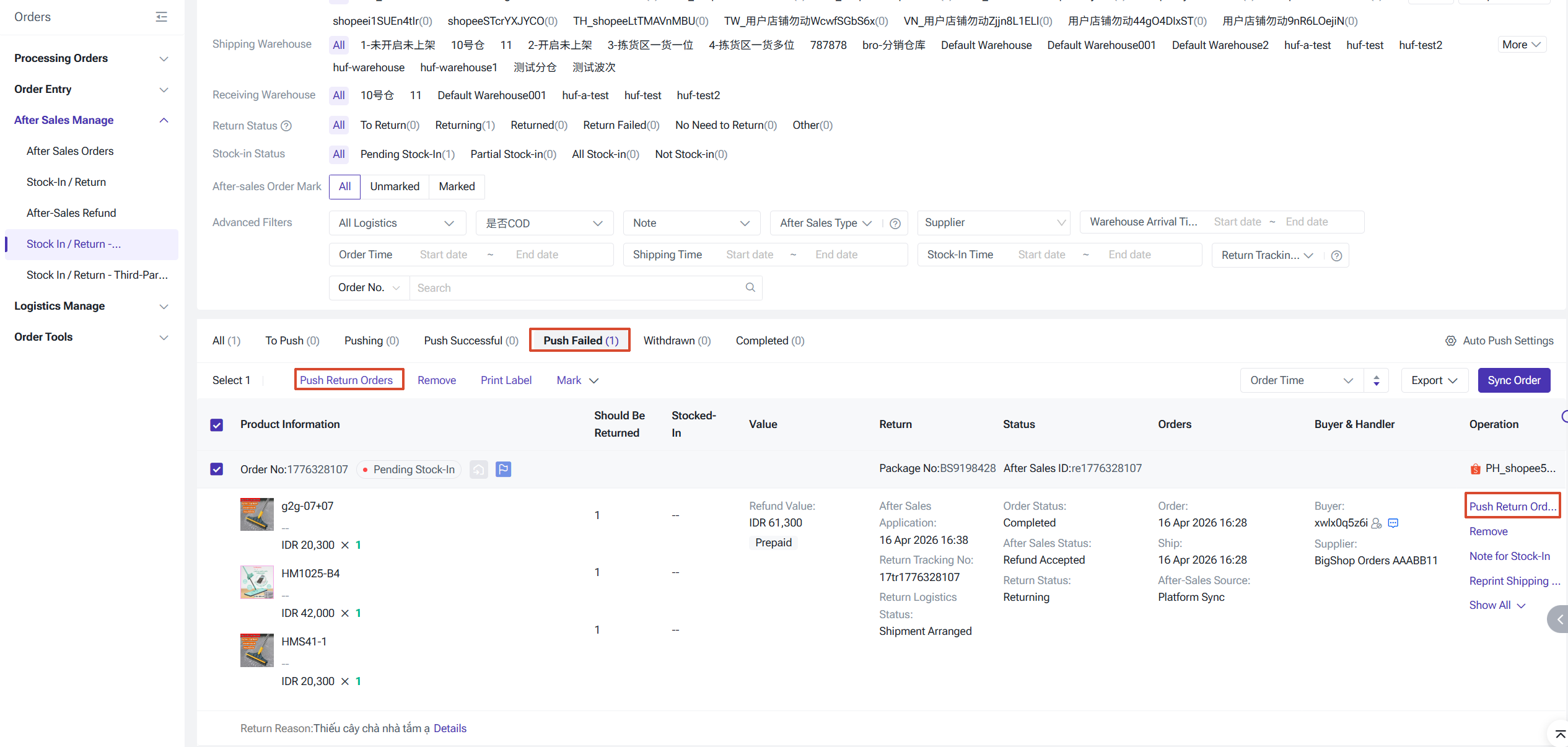
Task: Click the Auto Push Settings gear icon
Action: point(1450,341)
